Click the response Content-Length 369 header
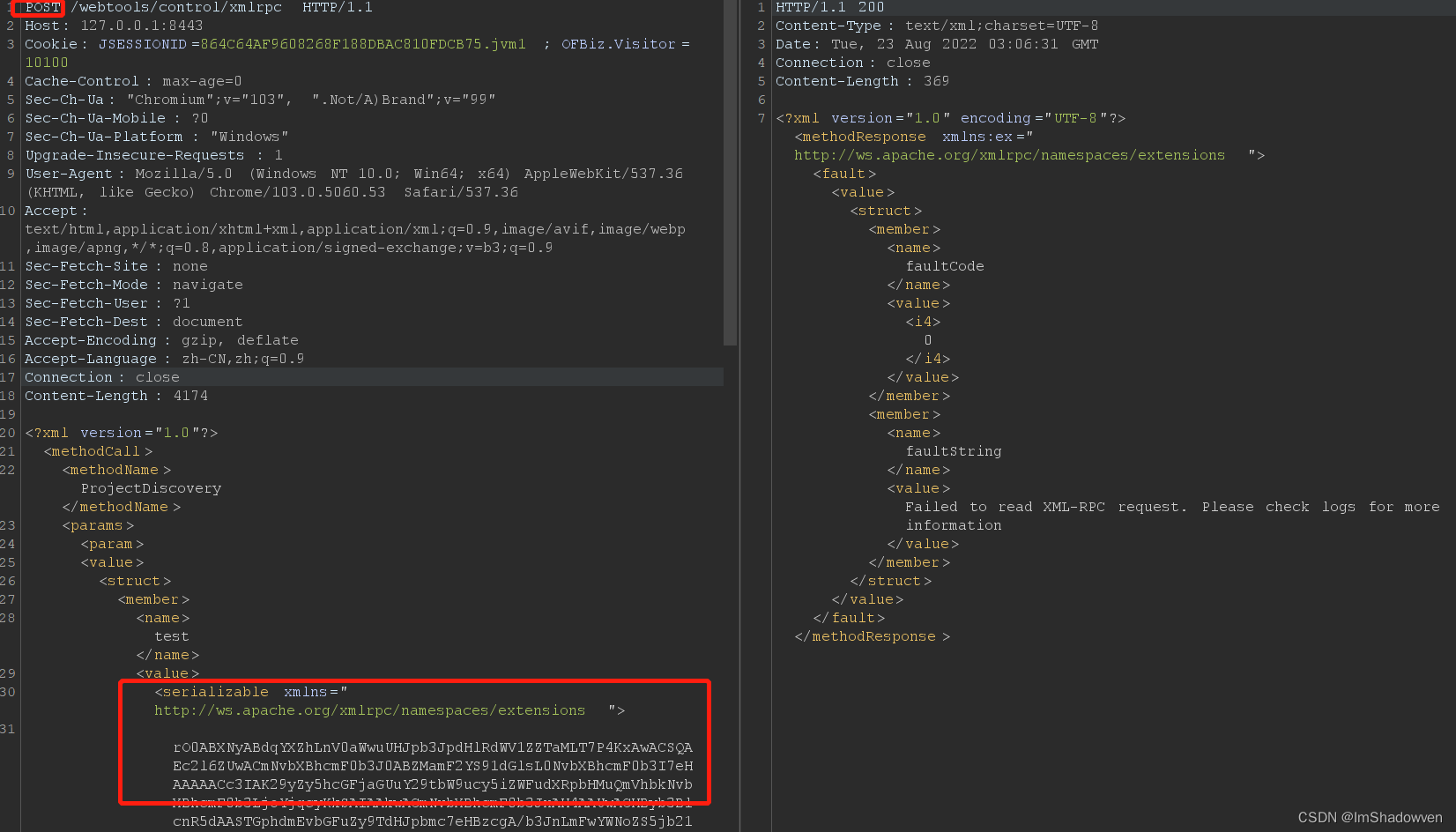The height and width of the screenshot is (832, 1456). (863, 81)
